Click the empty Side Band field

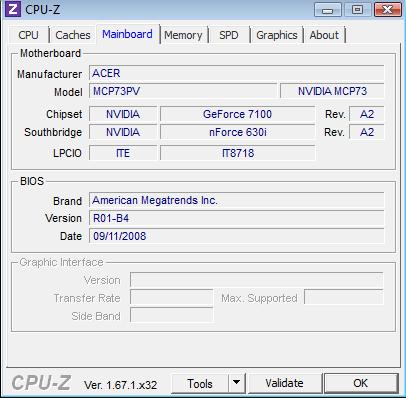tap(171, 315)
